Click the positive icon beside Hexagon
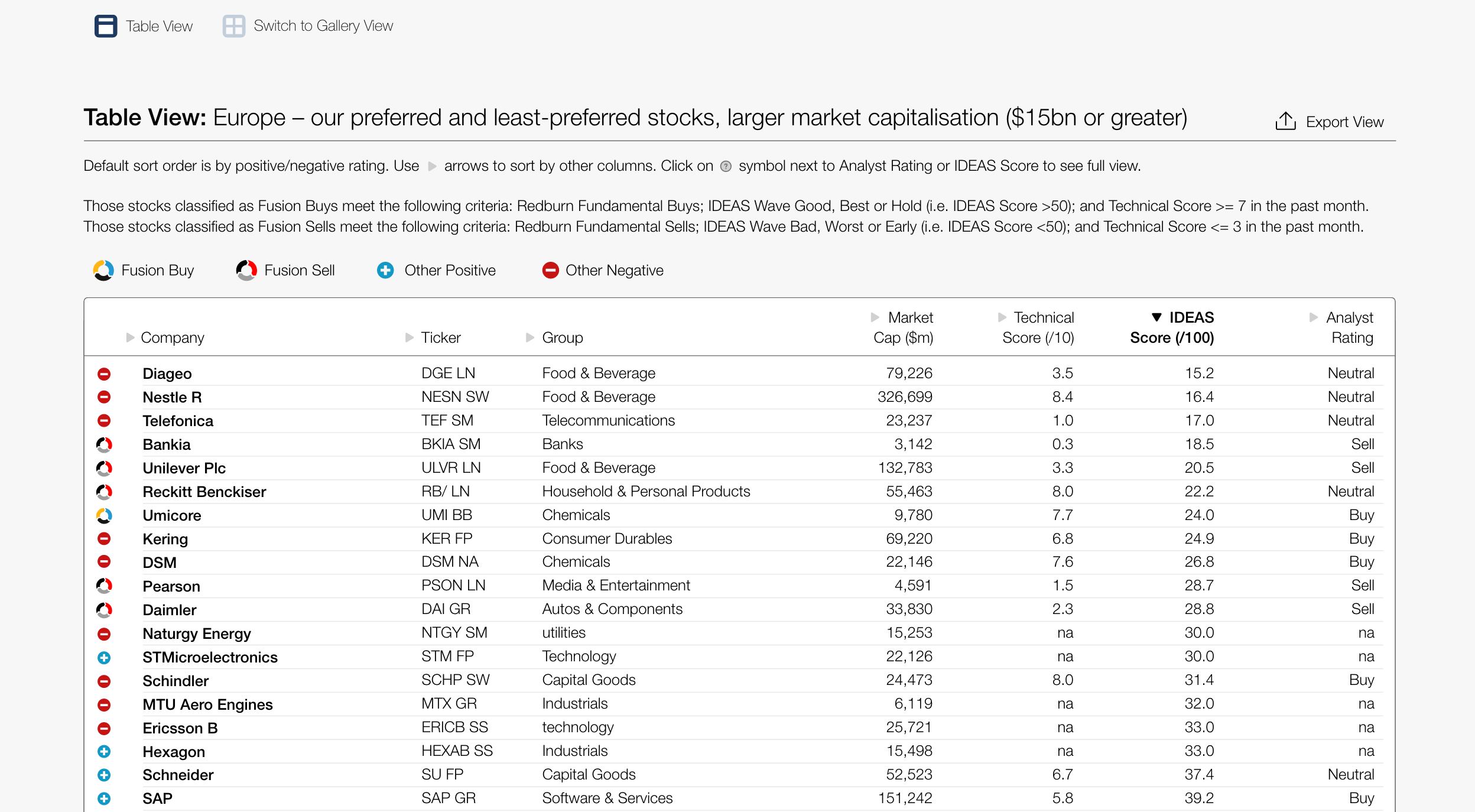The width and height of the screenshot is (1475, 812). (x=104, y=752)
